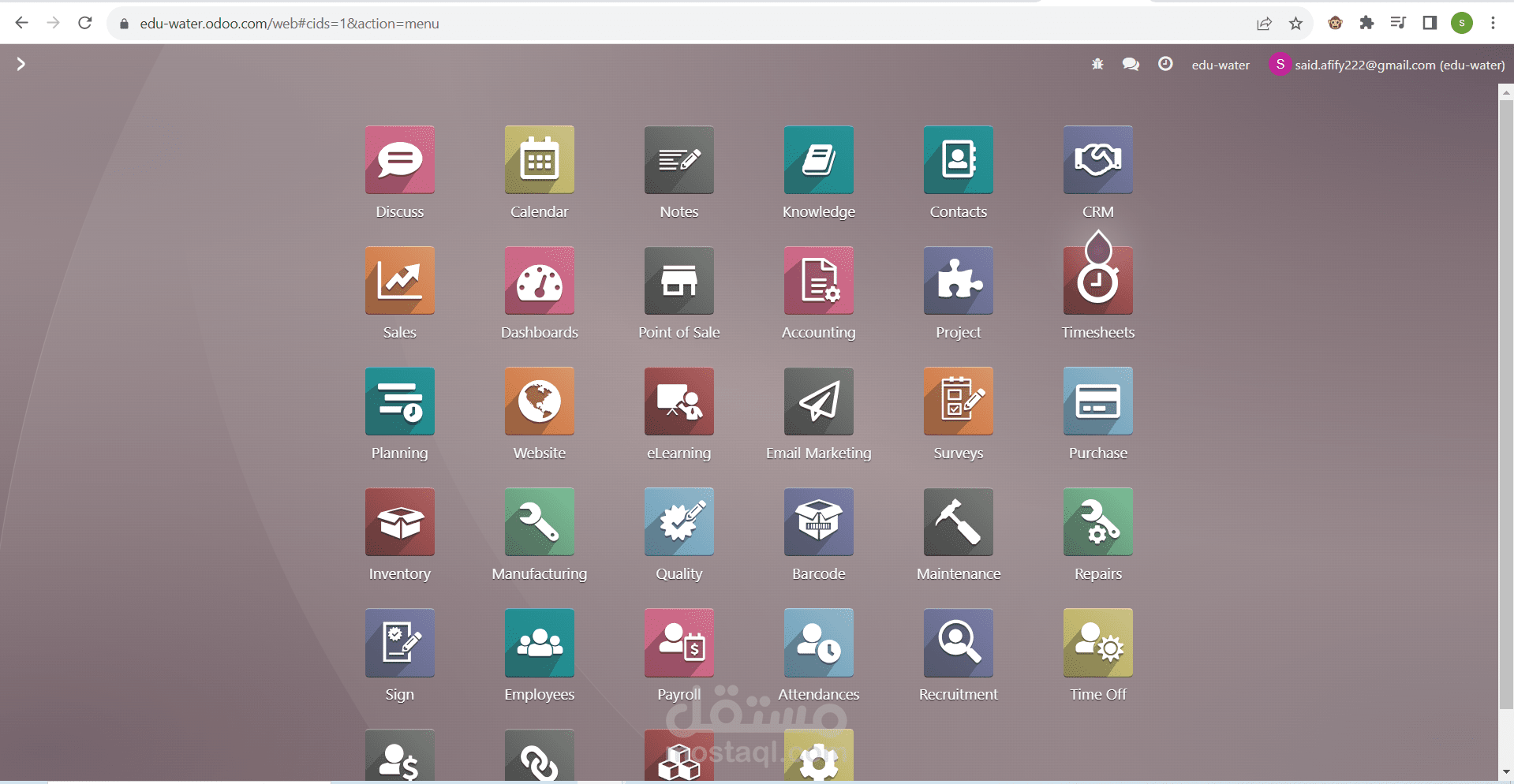Reload the page with the browser refresh button
The image size is (1514, 784).
tap(85, 23)
